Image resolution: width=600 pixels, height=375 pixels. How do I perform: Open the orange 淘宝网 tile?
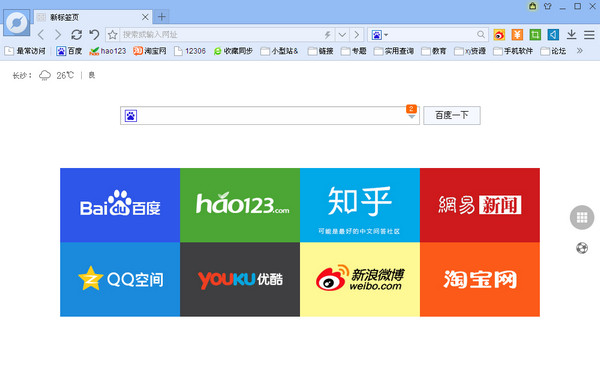click(x=480, y=279)
